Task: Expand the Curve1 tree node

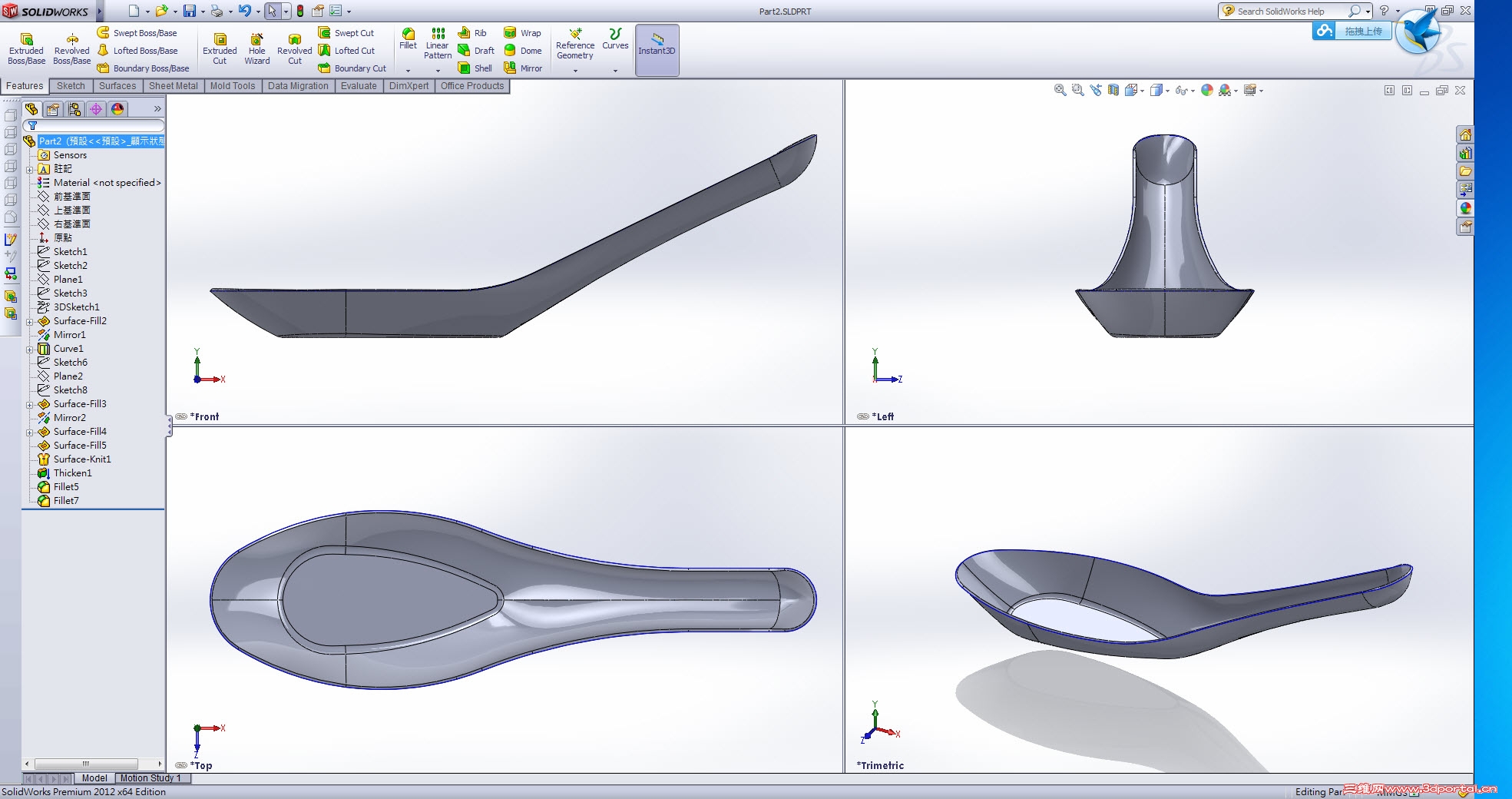Action: click(x=30, y=350)
